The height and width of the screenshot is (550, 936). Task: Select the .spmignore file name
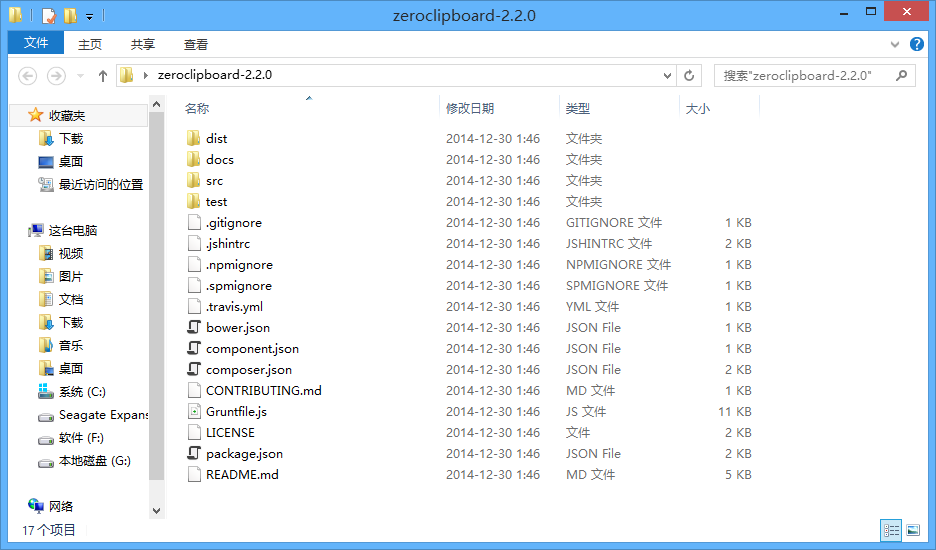[x=239, y=285]
